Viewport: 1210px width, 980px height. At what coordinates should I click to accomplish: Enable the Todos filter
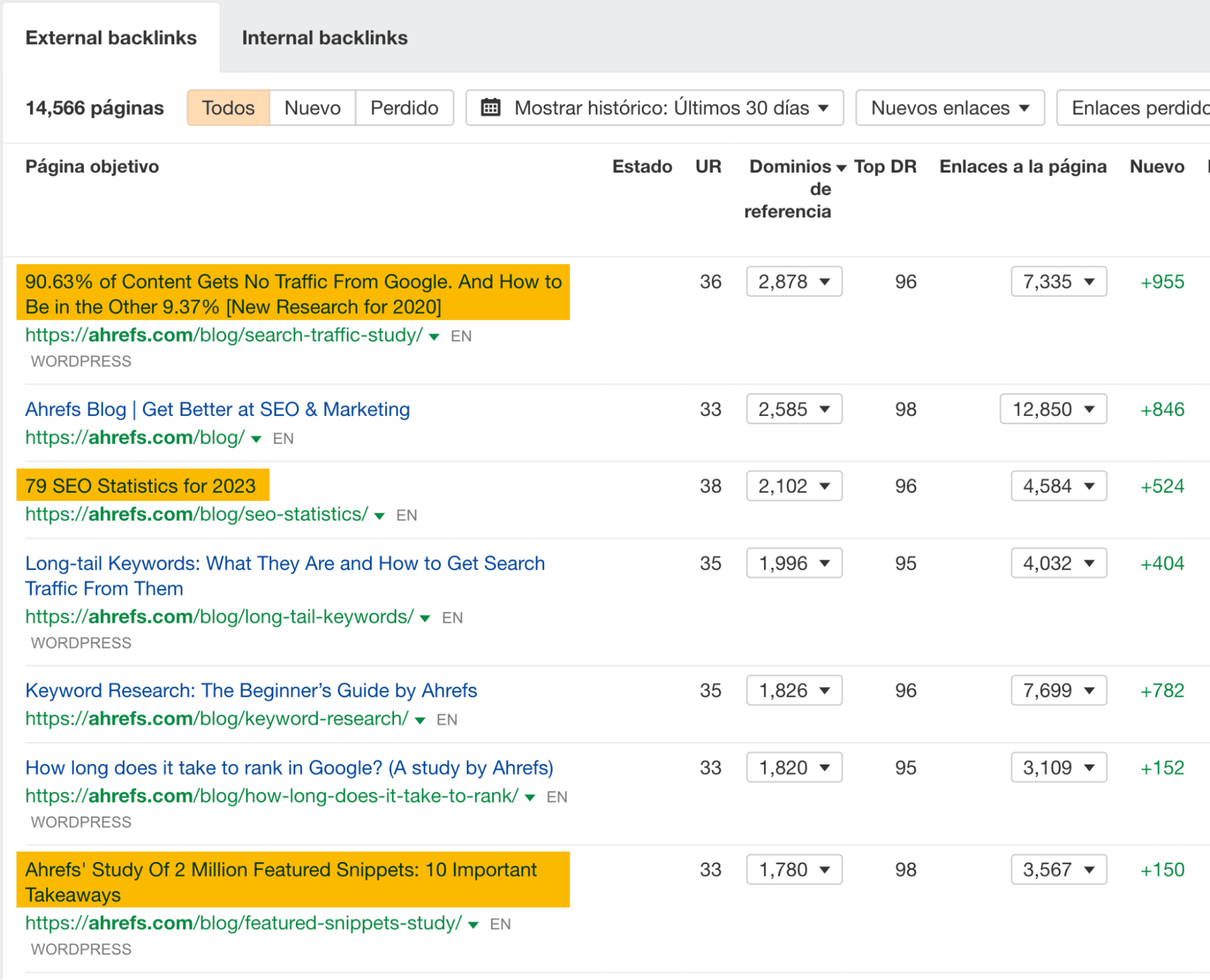point(228,107)
